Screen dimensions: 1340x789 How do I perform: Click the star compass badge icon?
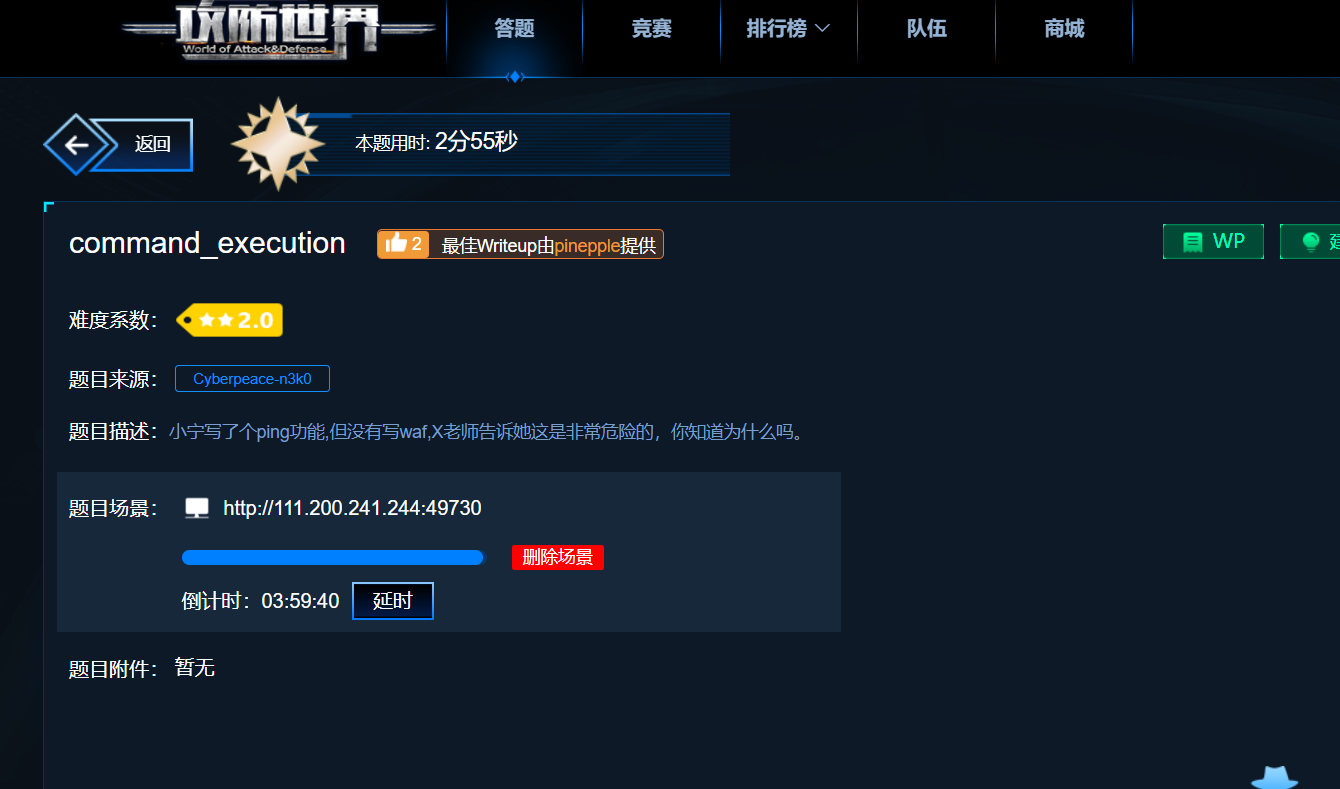click(278, 144)
